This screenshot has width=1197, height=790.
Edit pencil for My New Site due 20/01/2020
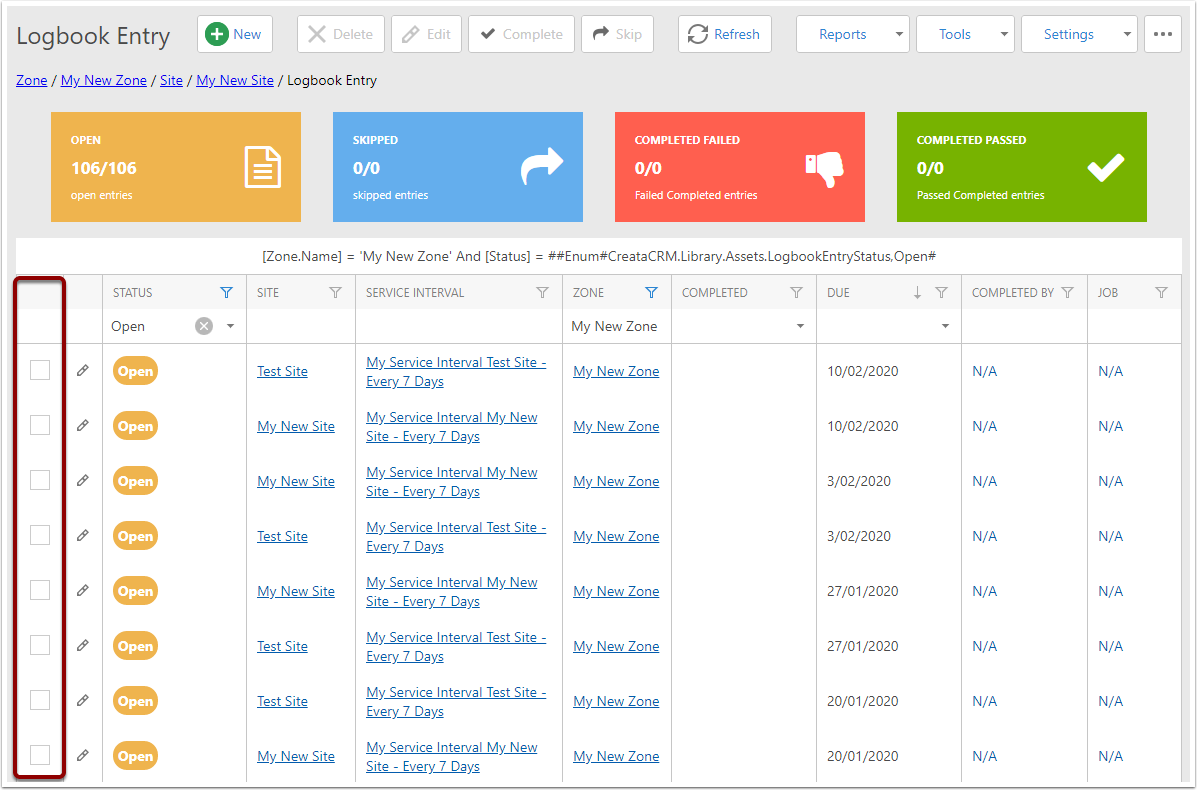click(82, 755)
